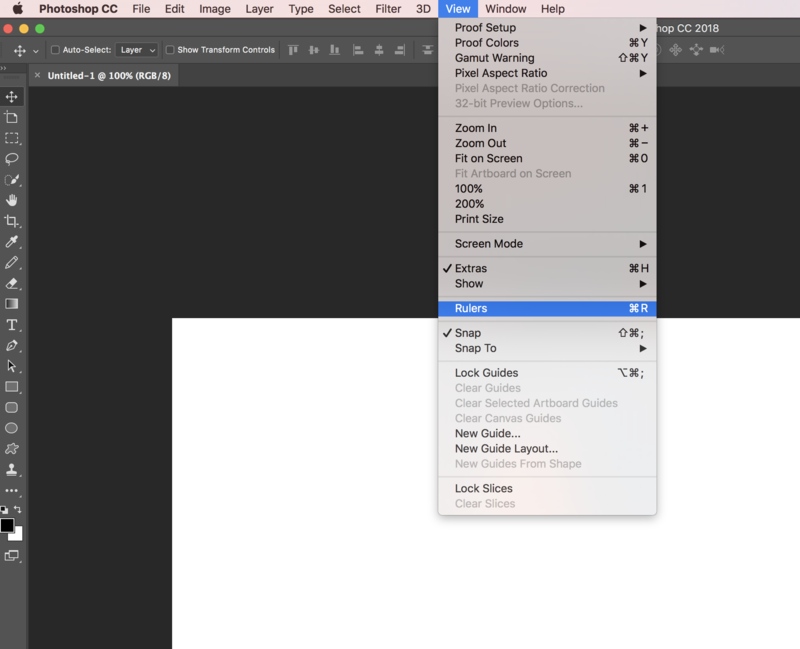Open the Move tool preset picker arrow
Image resolution: width=800 pixels, height=649 pixels.
(36, 51)
